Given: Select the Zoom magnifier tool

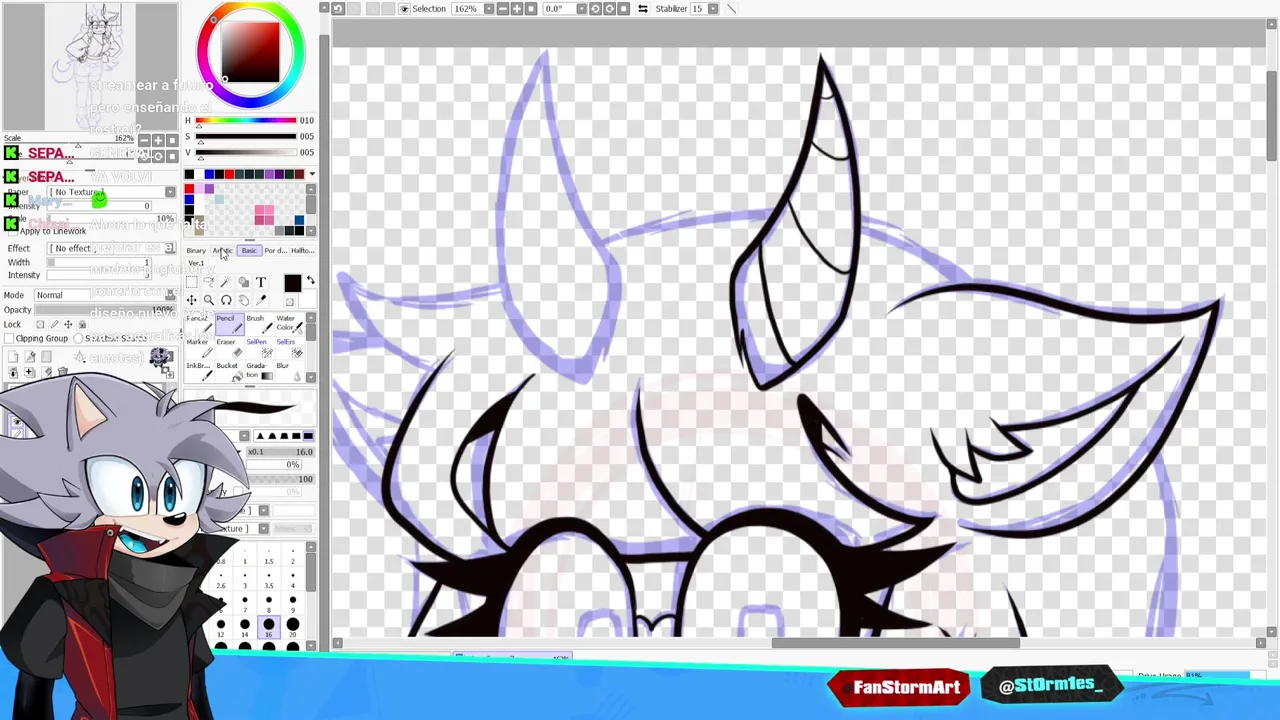Looking at the screenshot, I should coord(208,300).
